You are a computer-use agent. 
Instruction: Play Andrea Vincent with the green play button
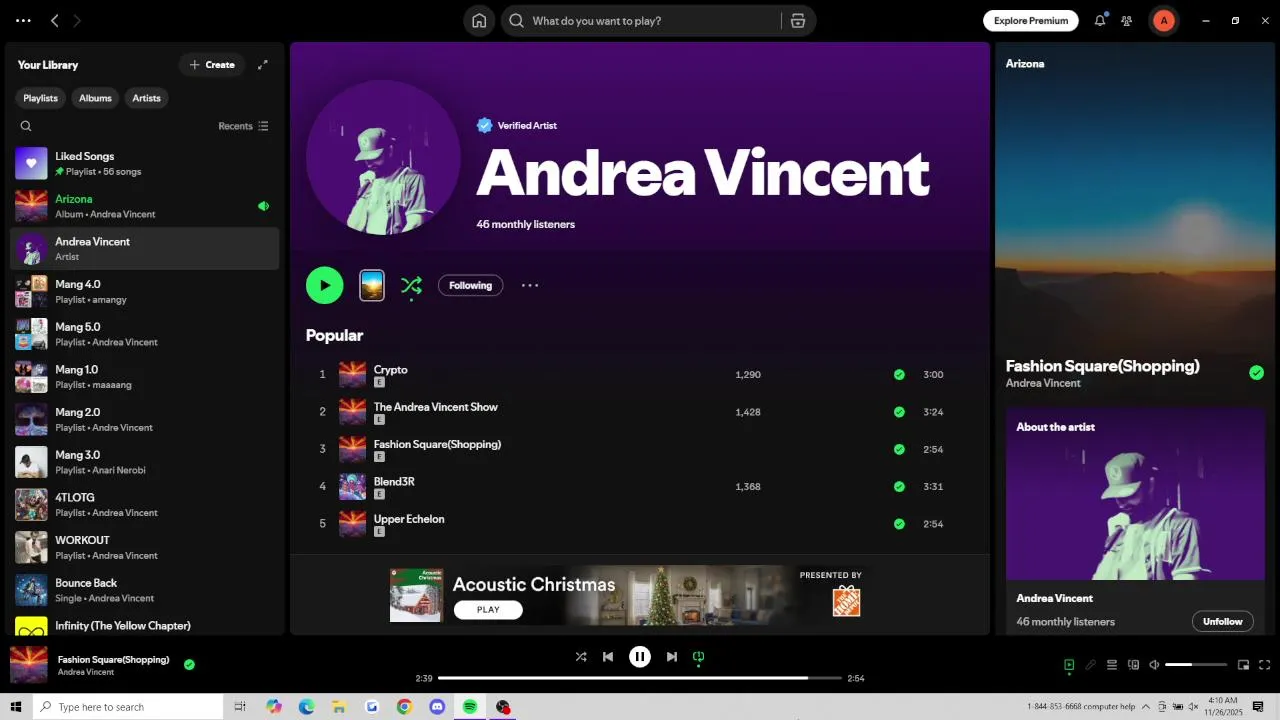[x=325, y=285]
